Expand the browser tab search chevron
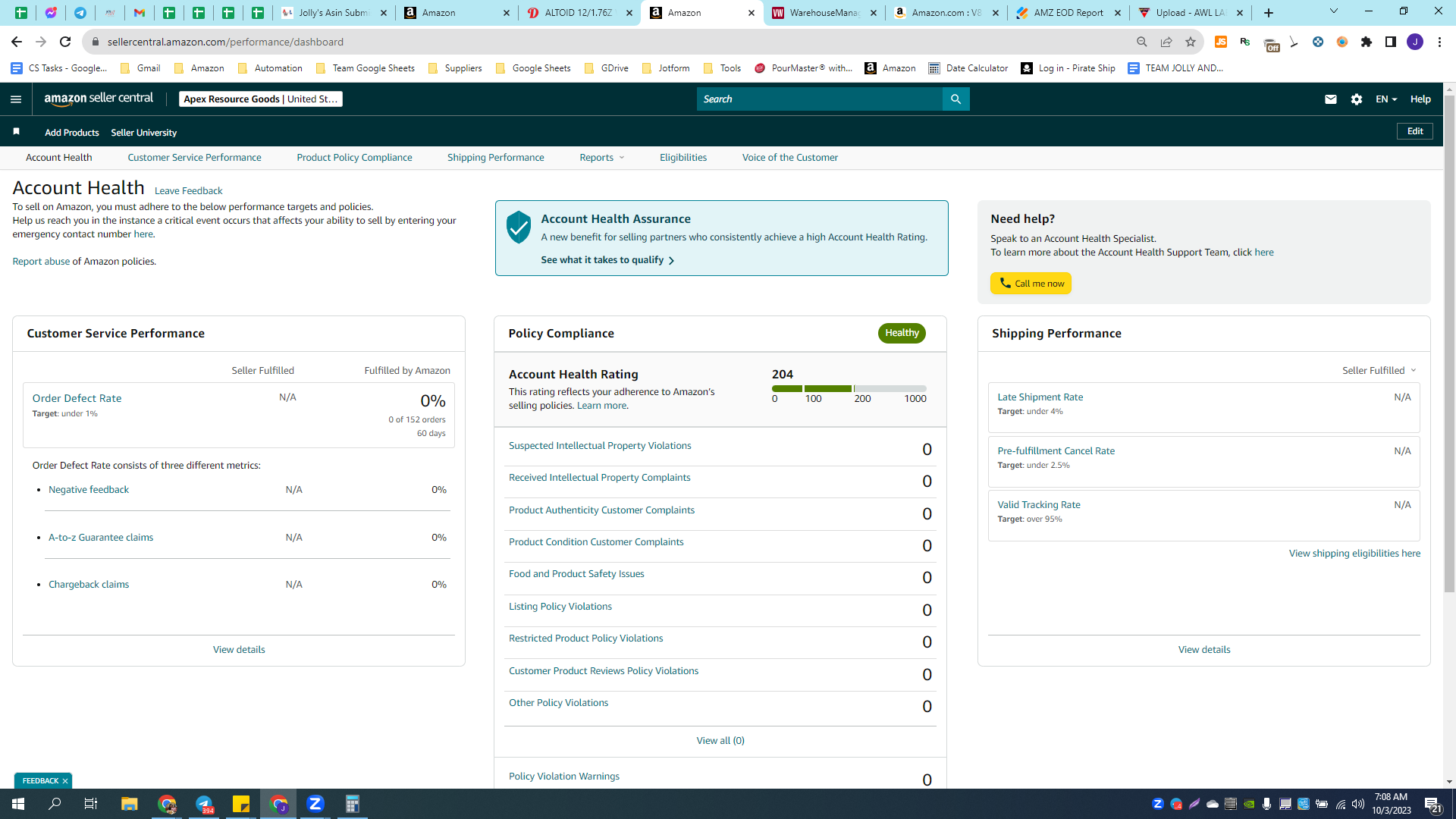The image size is (1456, 819). [1334, 11]
